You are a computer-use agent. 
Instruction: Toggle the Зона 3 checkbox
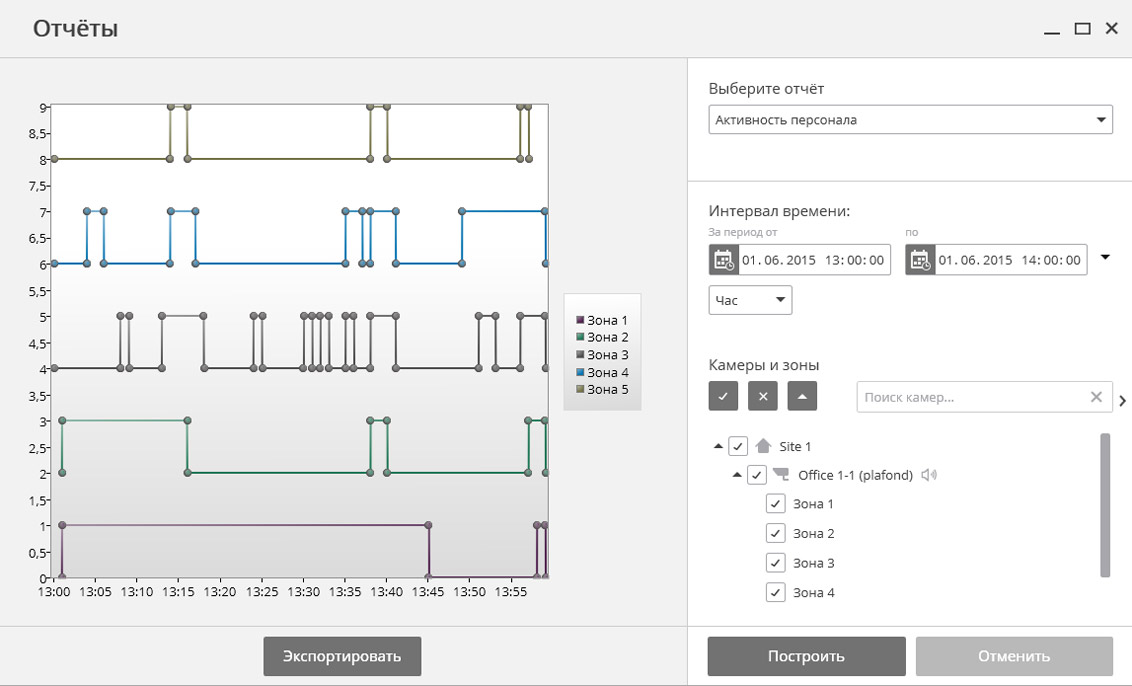775,563
